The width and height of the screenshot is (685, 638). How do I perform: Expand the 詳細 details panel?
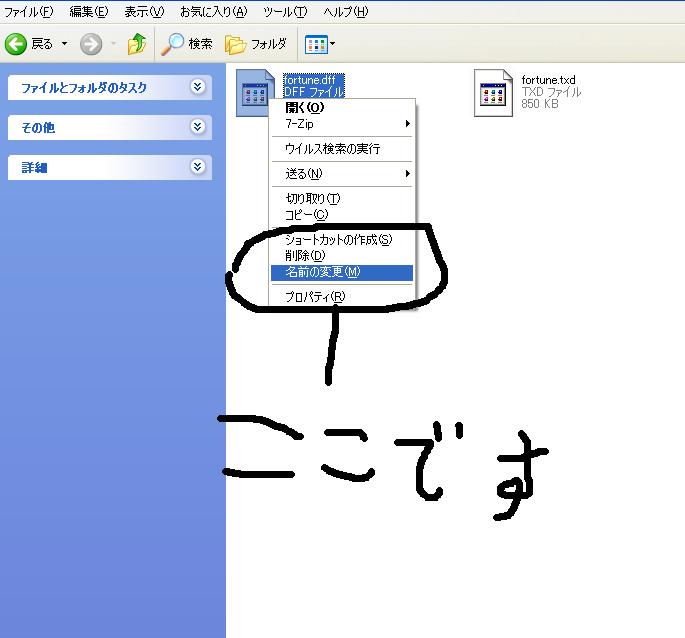198,167
